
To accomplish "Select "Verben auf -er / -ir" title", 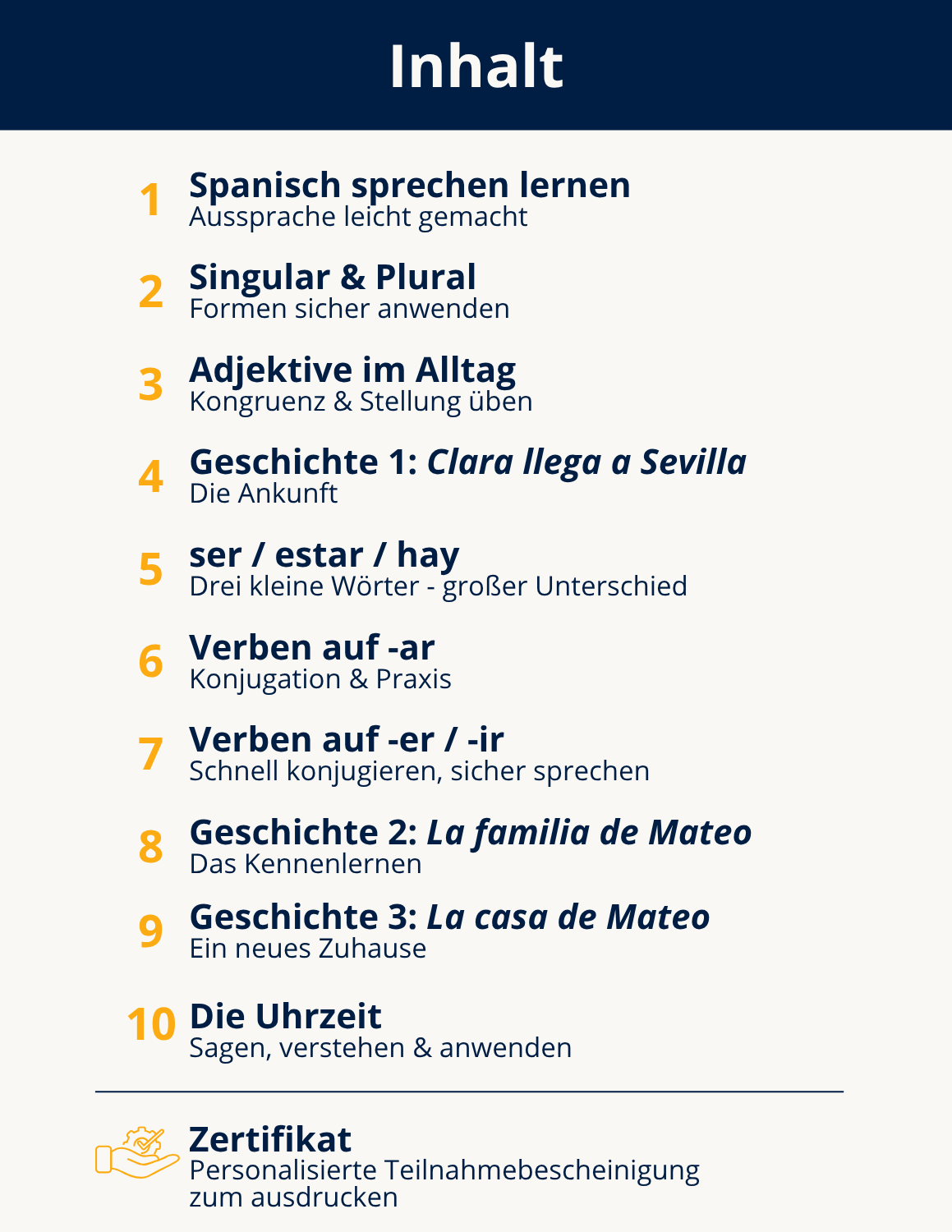I will (x=346, y=740).
